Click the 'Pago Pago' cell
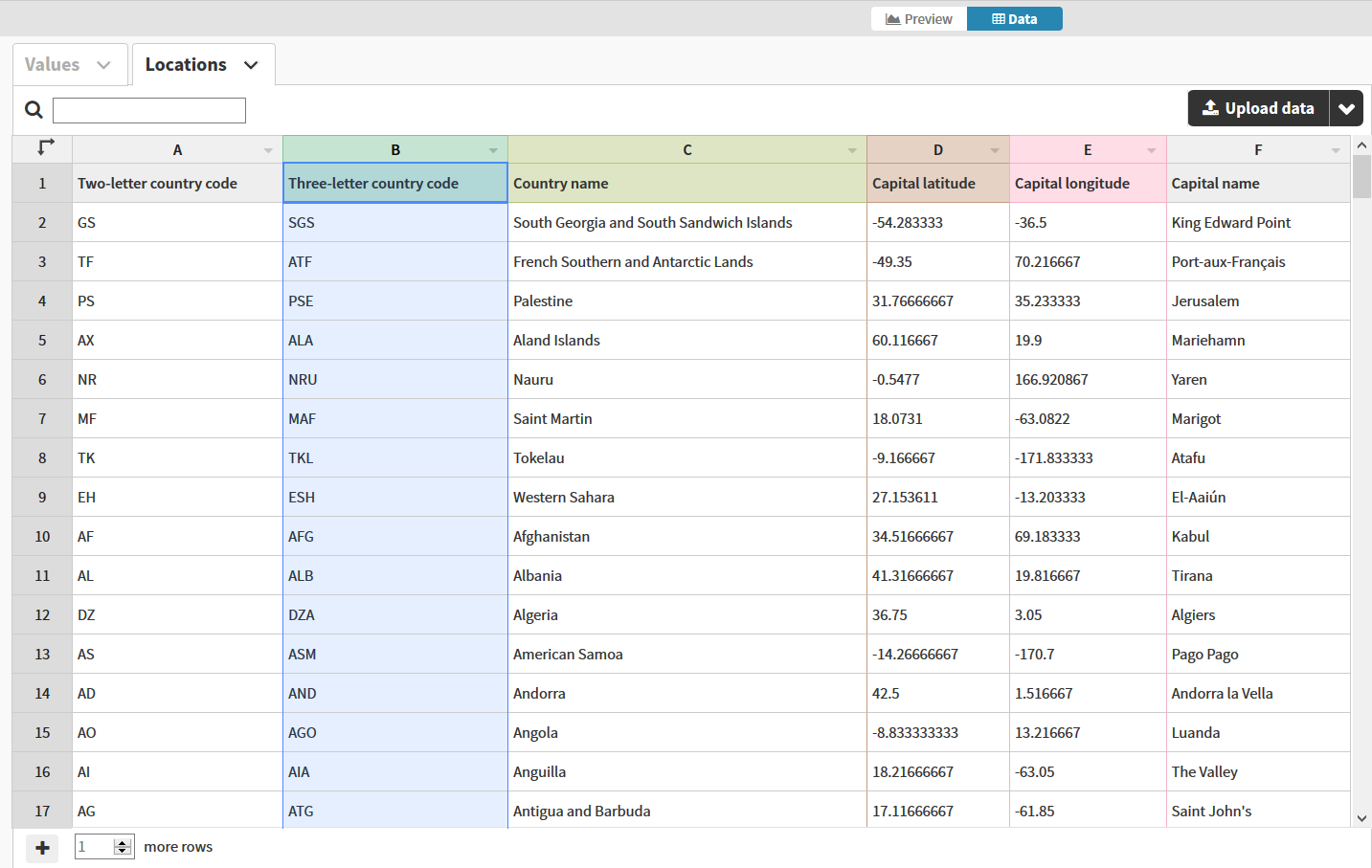The image size is (1372, 868). tap(1258, 654)
